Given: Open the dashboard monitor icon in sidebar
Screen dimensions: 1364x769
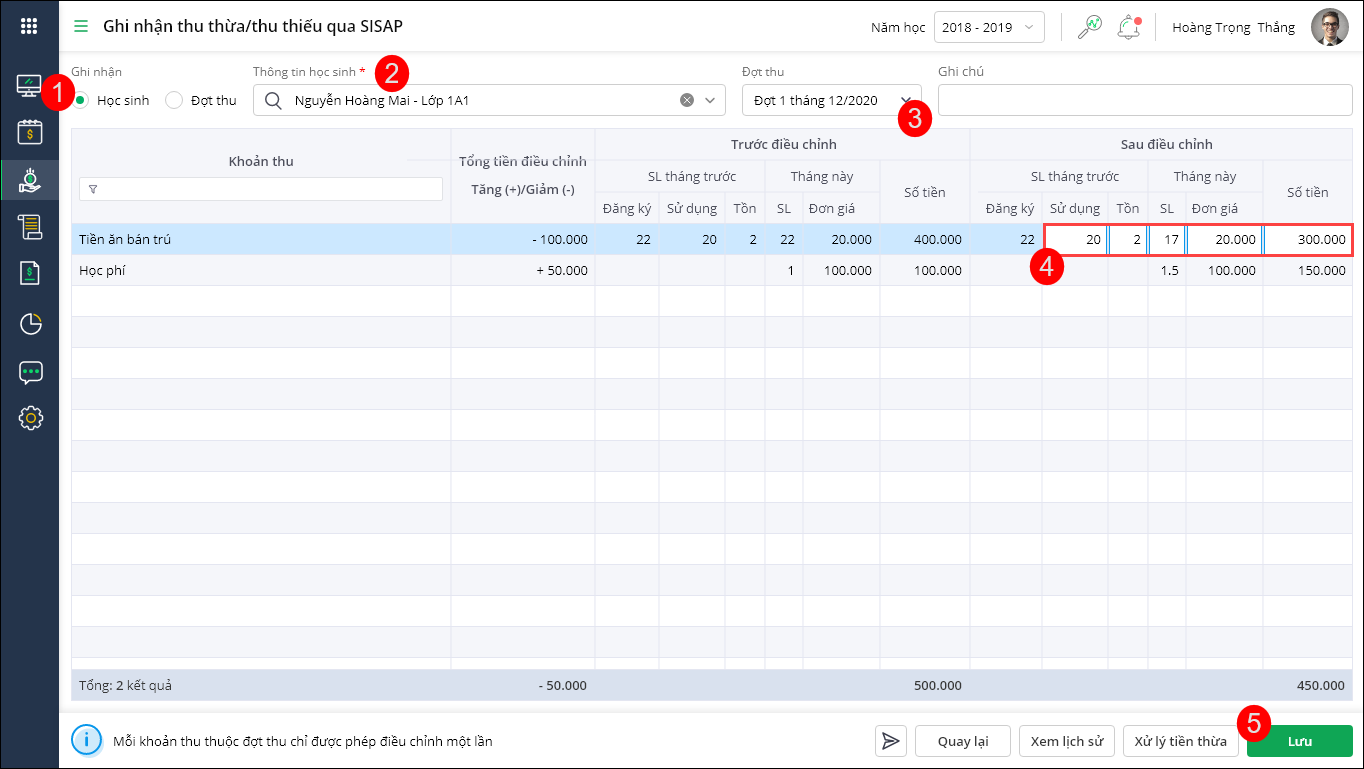Looking at the screenshot, I should click(30, 86).
